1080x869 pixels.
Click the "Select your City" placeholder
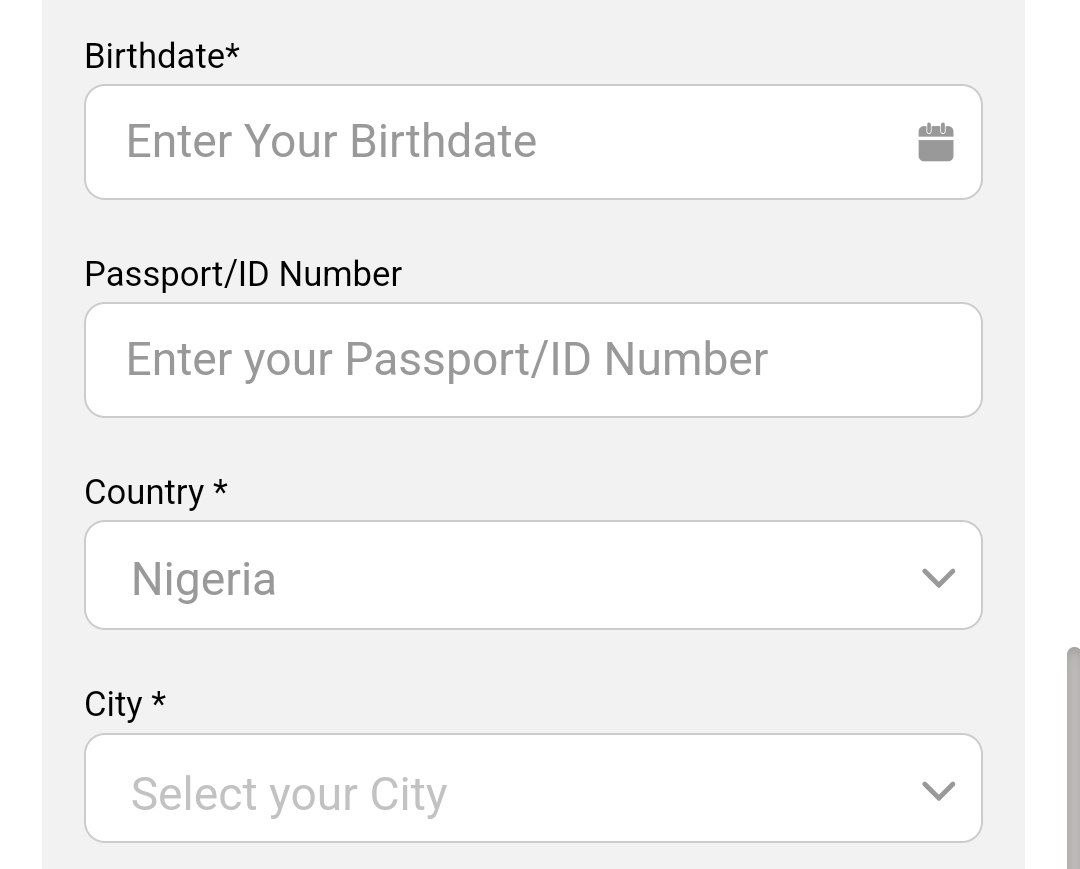pyautogui.click(x=288, y=794)
